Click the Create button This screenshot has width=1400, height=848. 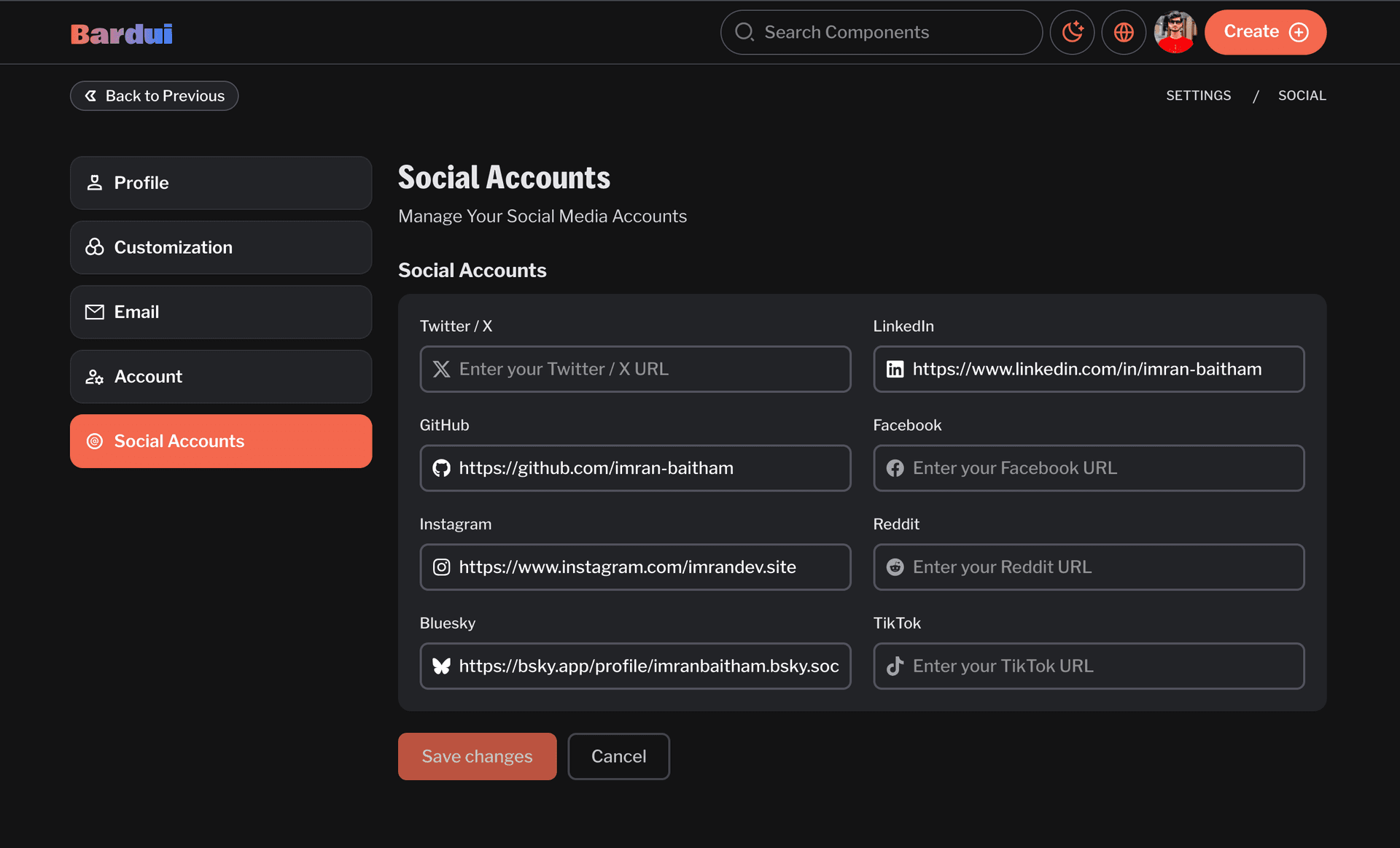[1265, 32]
